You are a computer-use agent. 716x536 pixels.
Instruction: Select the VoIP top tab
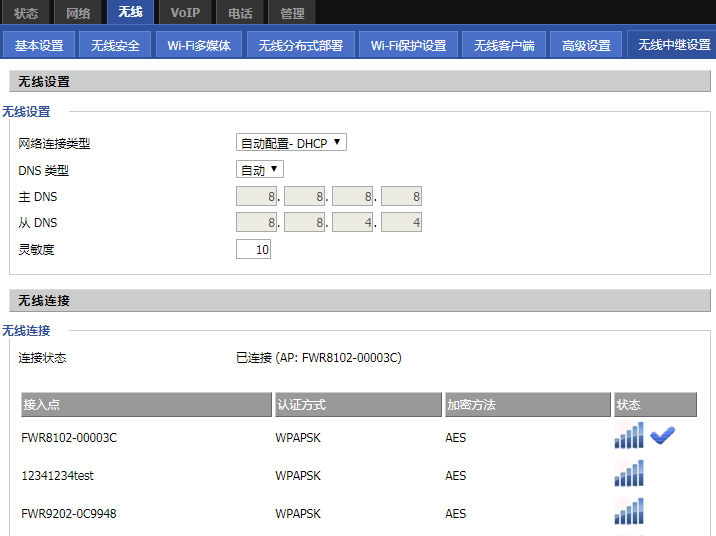coord(185,12)
